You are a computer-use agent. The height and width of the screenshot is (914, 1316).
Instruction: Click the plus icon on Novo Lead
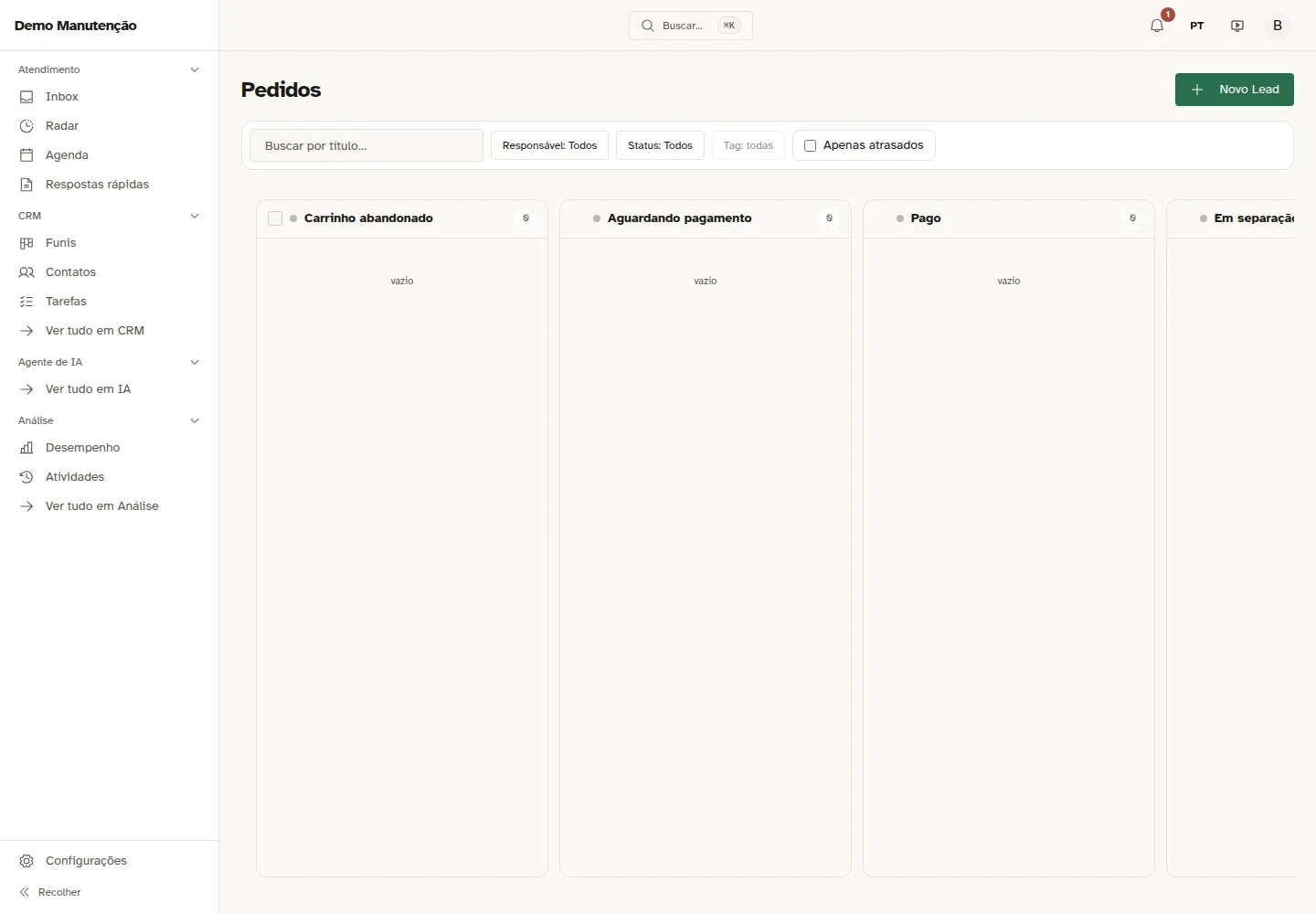[1197, 90]
